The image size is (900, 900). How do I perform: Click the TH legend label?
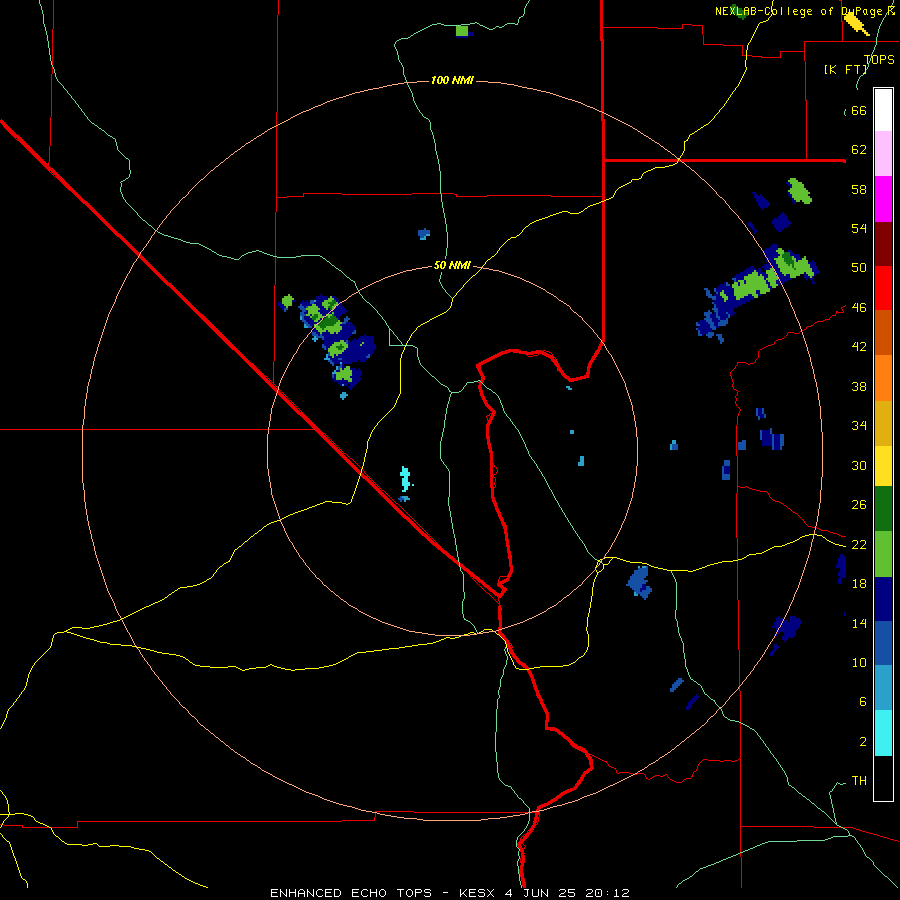pyautogui.click(x=859, y=780)
